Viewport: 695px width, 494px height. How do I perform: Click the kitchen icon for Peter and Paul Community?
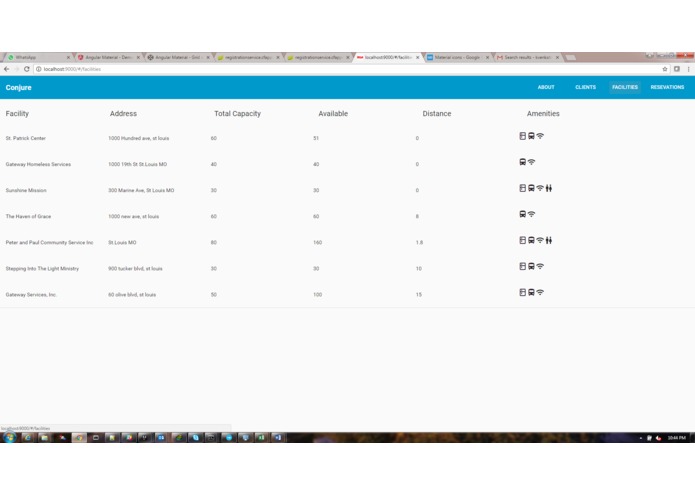click(523, 240)
